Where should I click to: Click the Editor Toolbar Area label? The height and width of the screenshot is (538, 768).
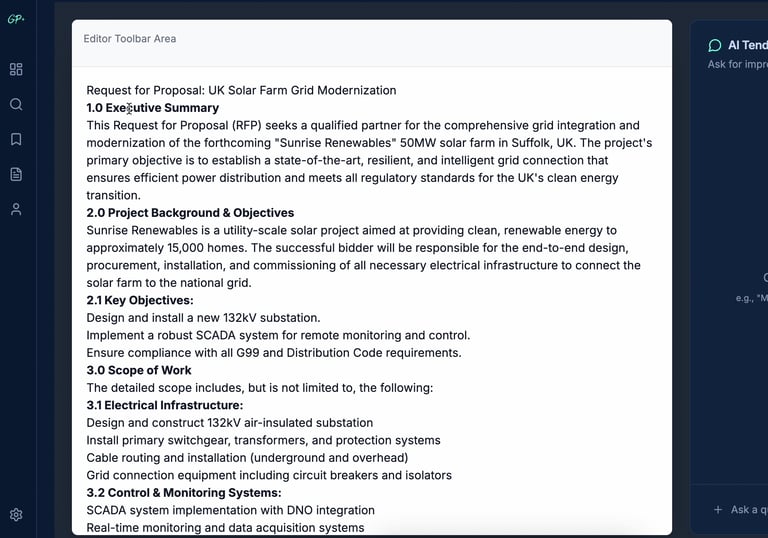130,39
